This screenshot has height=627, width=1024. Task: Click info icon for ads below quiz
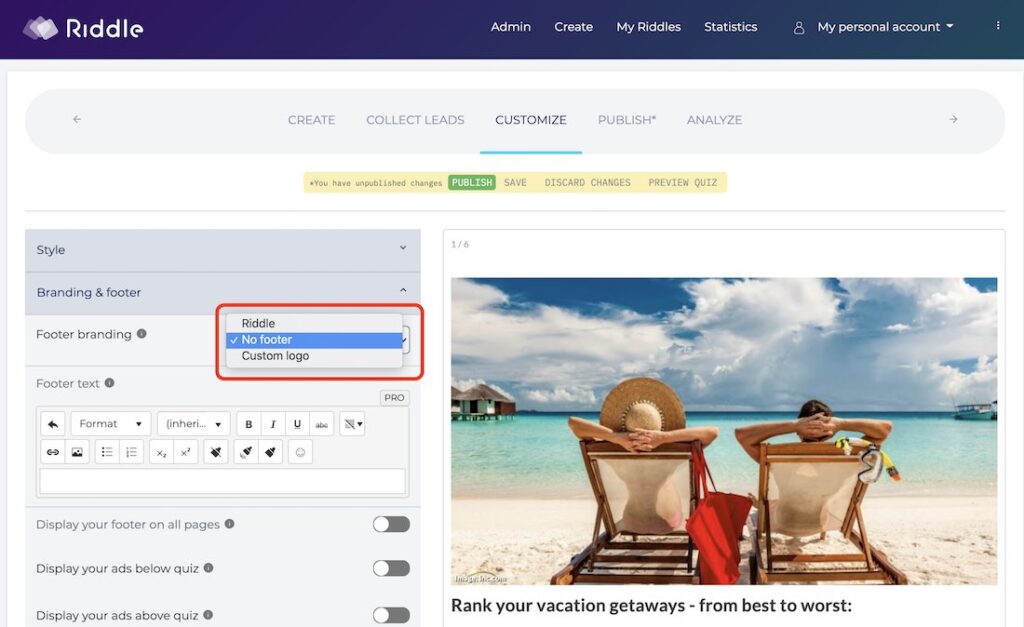pyautogui.click(x=208, y=568)
